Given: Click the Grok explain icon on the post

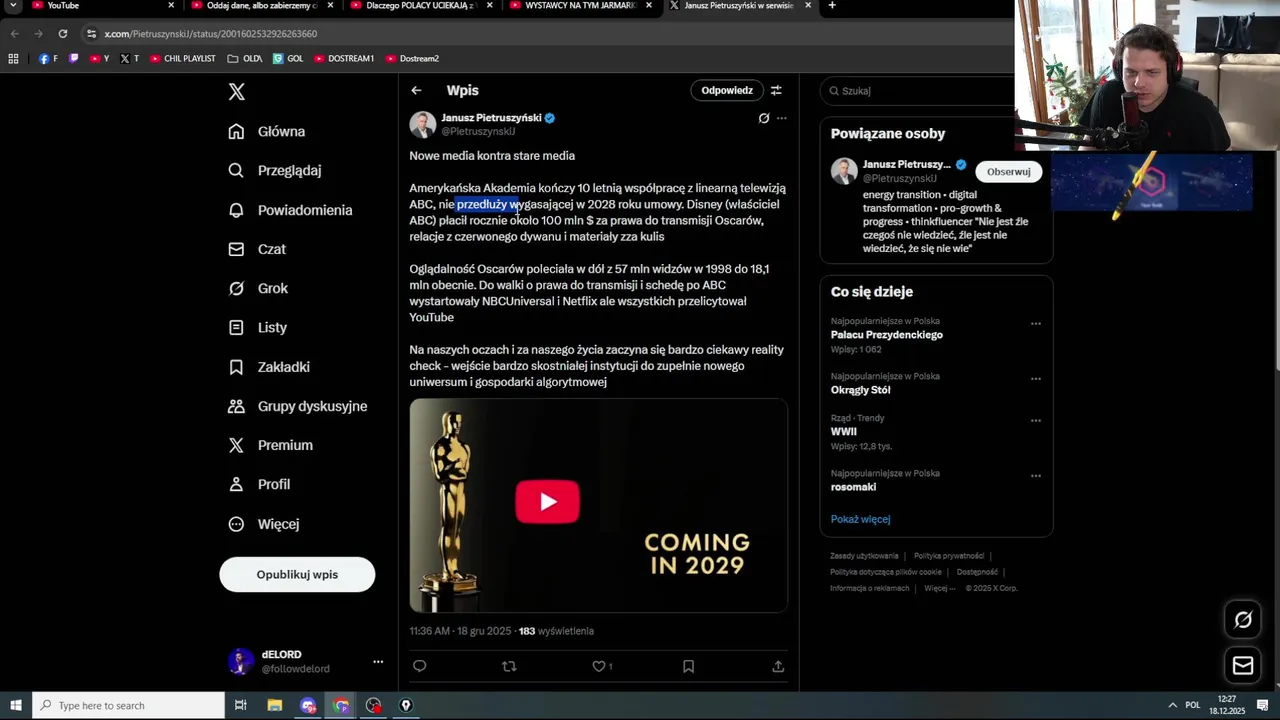Looking at the screenshot, I should 764,118.
